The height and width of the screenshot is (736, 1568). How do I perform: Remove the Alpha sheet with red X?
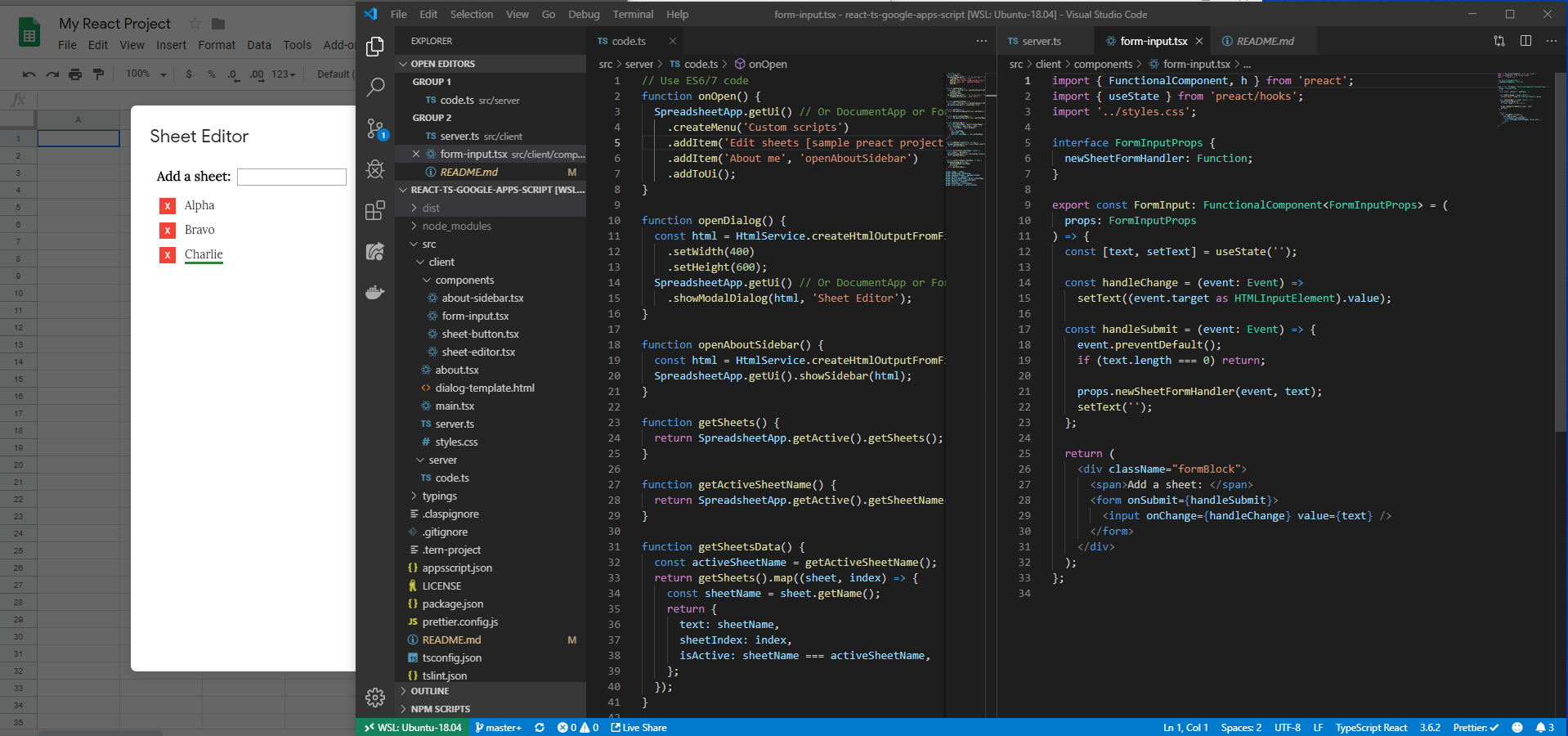click(168, 206)
